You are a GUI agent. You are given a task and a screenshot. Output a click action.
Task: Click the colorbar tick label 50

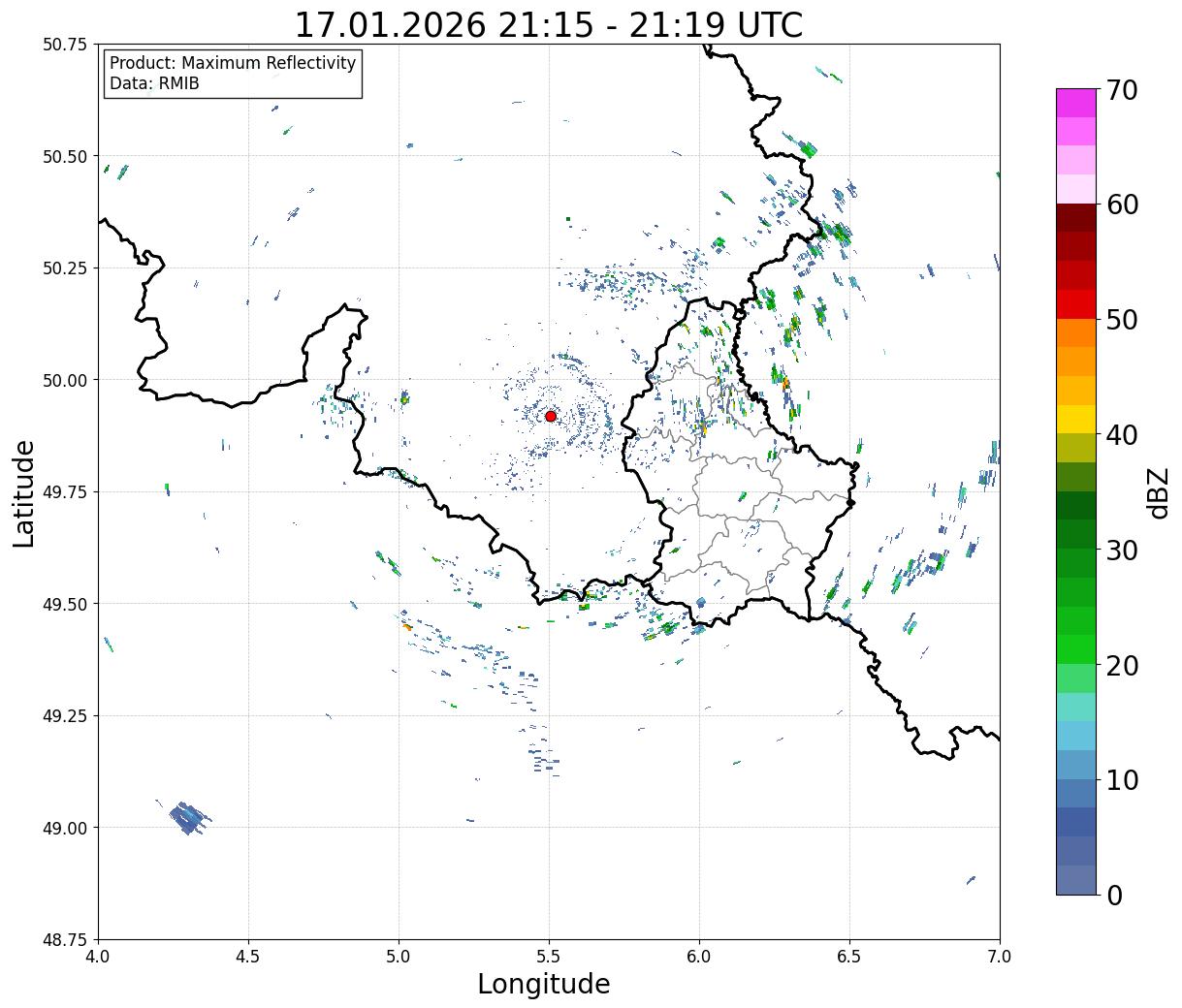tap(1122, 320)
